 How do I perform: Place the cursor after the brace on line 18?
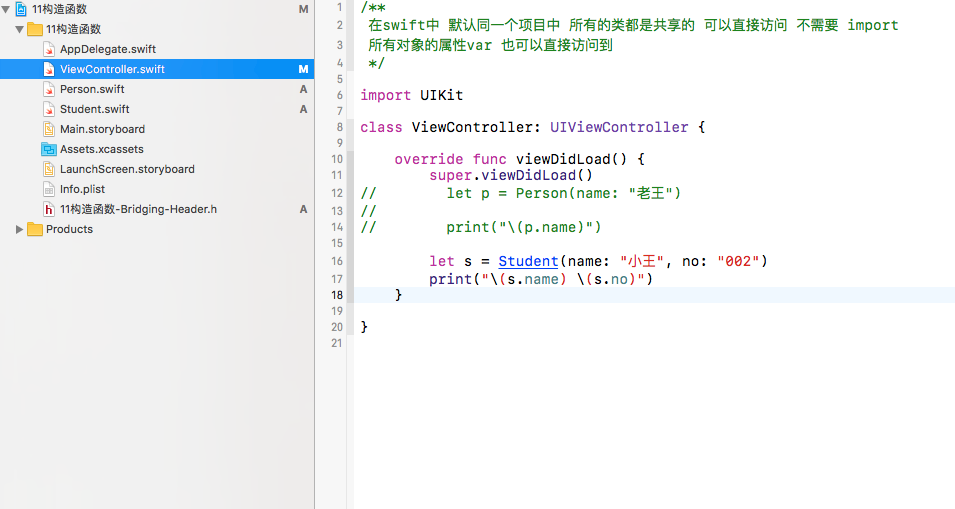click(x=404, y=295)
